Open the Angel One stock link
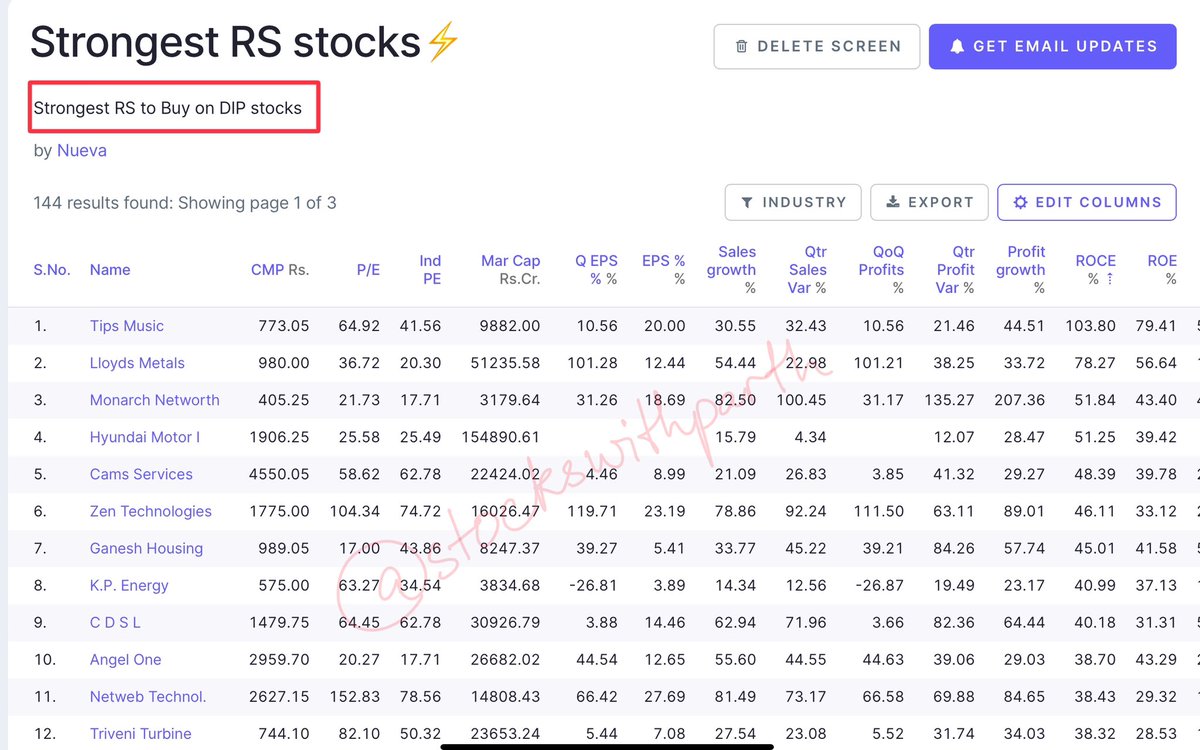 125,659
